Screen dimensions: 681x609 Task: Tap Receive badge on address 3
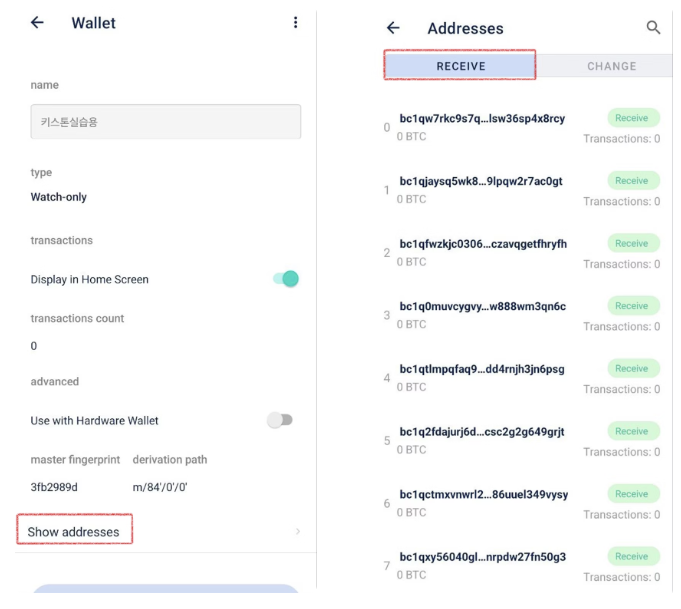point(632,306)
